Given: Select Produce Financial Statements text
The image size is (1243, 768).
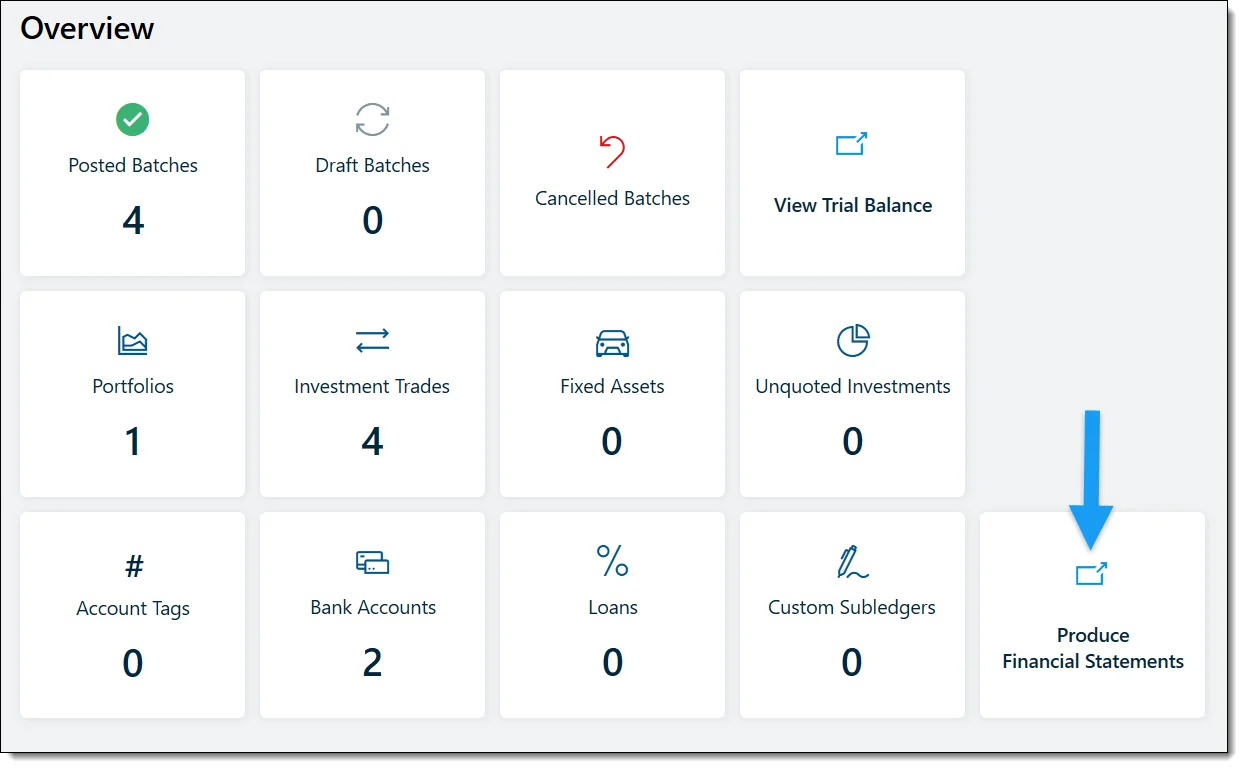Looking at the screenshot, I should 1093,648.
